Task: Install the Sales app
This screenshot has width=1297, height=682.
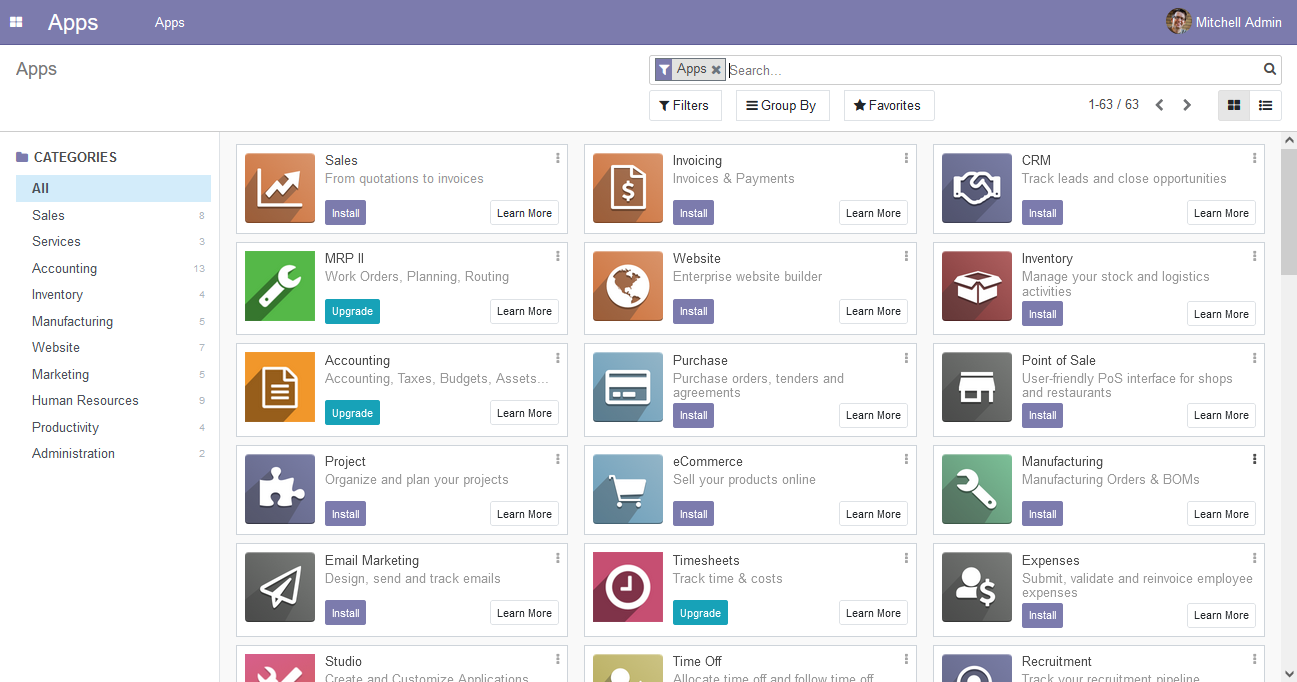Action: click(x=345, y=213)
